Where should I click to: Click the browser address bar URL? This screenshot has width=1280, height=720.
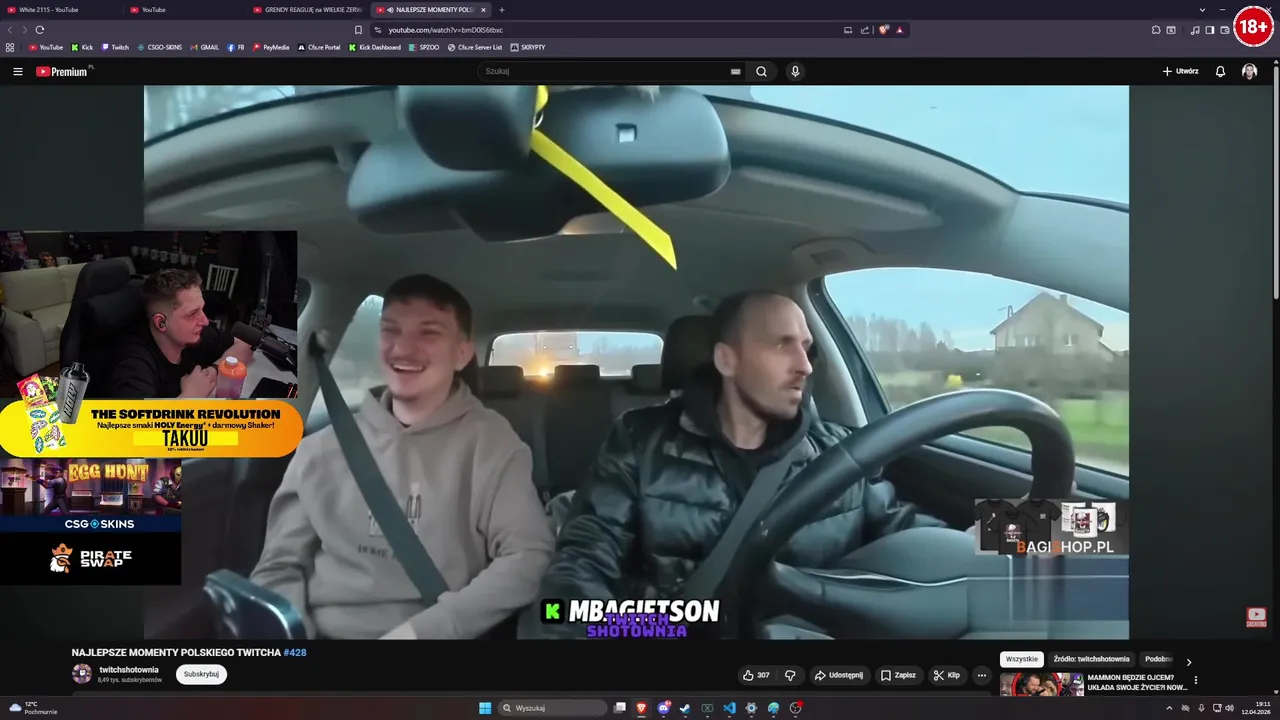point(446,30)
